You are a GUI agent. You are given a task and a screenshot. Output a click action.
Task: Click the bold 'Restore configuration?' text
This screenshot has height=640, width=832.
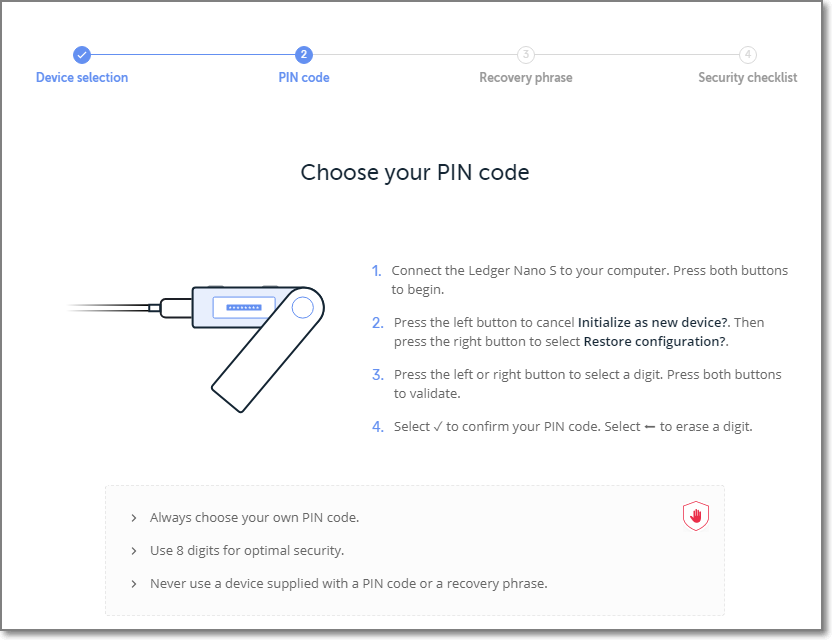tap(655, 342)
